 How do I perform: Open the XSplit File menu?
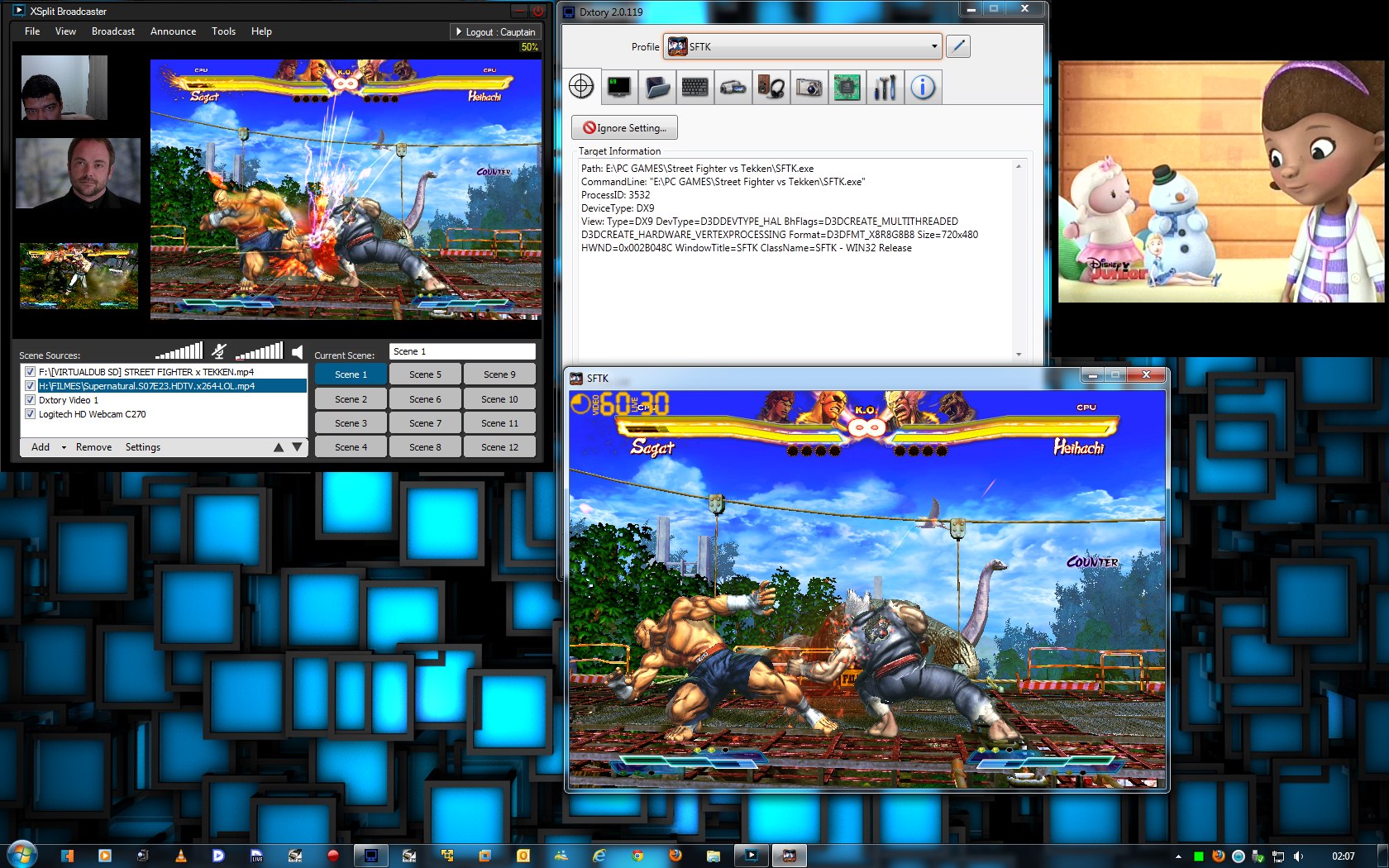[x=32, y=31]
